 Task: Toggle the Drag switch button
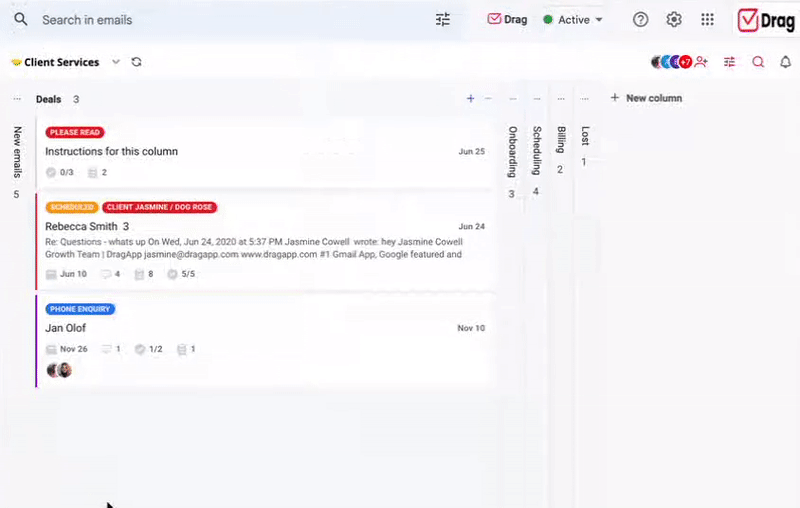click(x=507, y=19)
